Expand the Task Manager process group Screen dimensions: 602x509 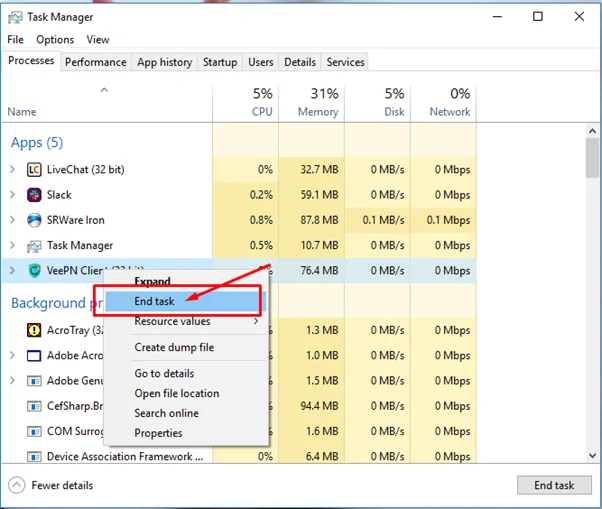pos(12,245)
